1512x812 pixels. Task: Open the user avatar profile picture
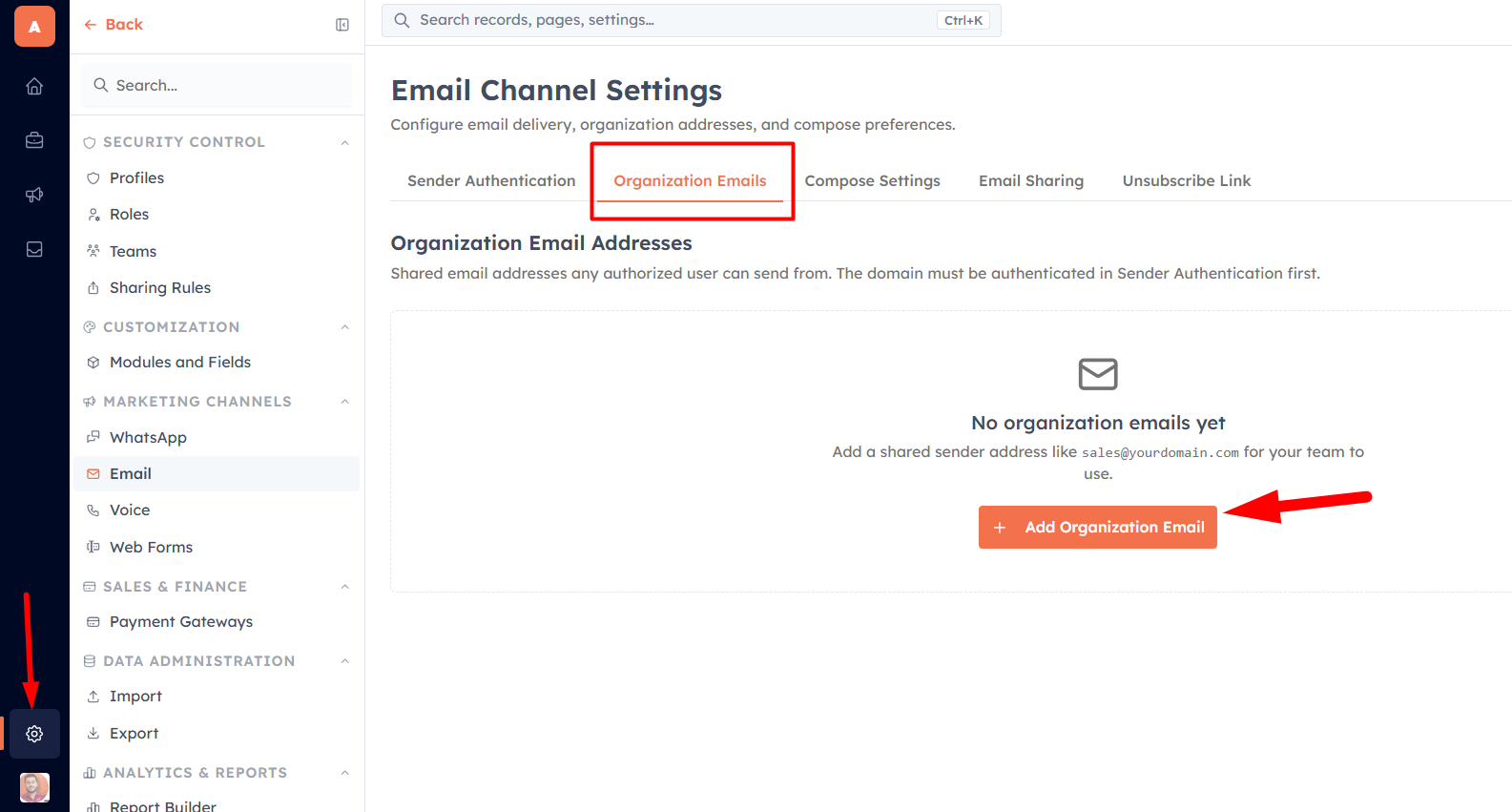[34, 788]
